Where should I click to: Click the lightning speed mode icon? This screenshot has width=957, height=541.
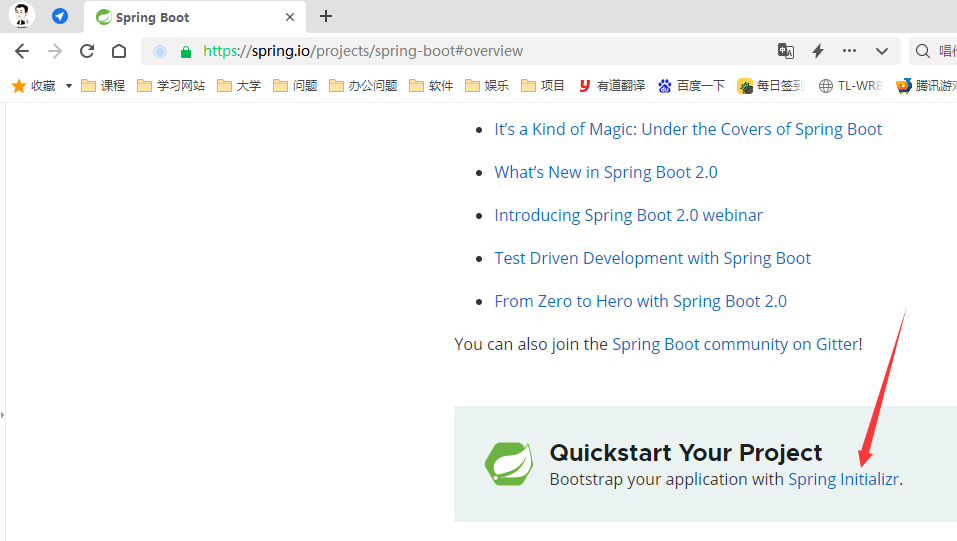click(x=818, y=51)
